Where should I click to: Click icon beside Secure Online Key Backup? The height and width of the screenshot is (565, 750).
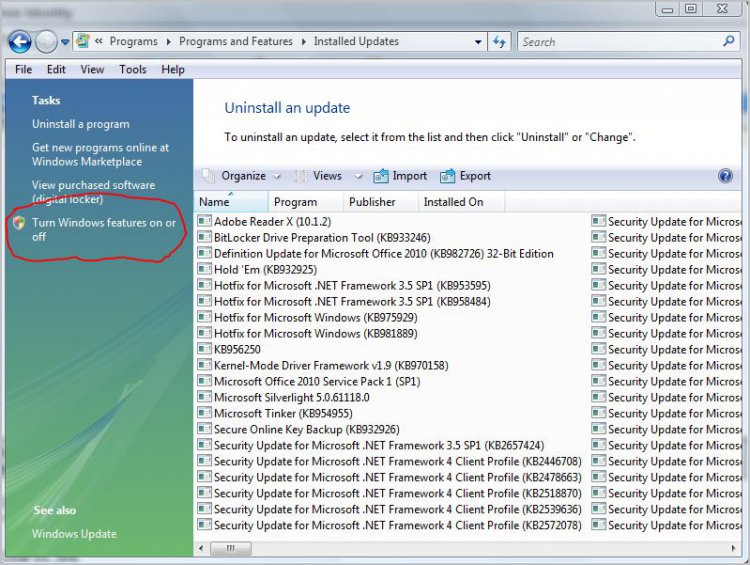(204, 430)
